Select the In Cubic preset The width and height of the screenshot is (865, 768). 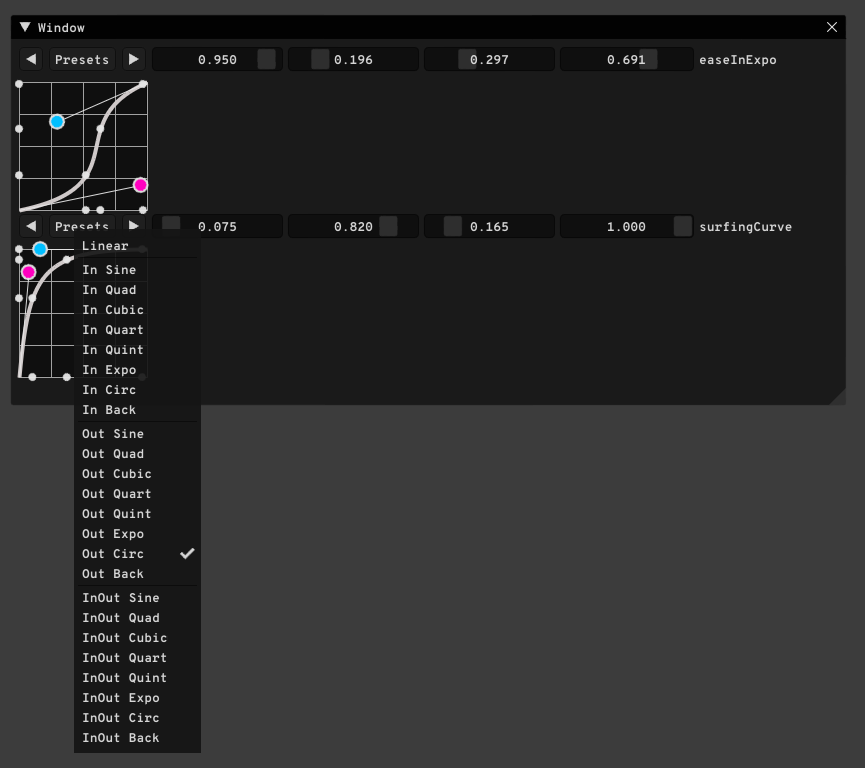137,310
